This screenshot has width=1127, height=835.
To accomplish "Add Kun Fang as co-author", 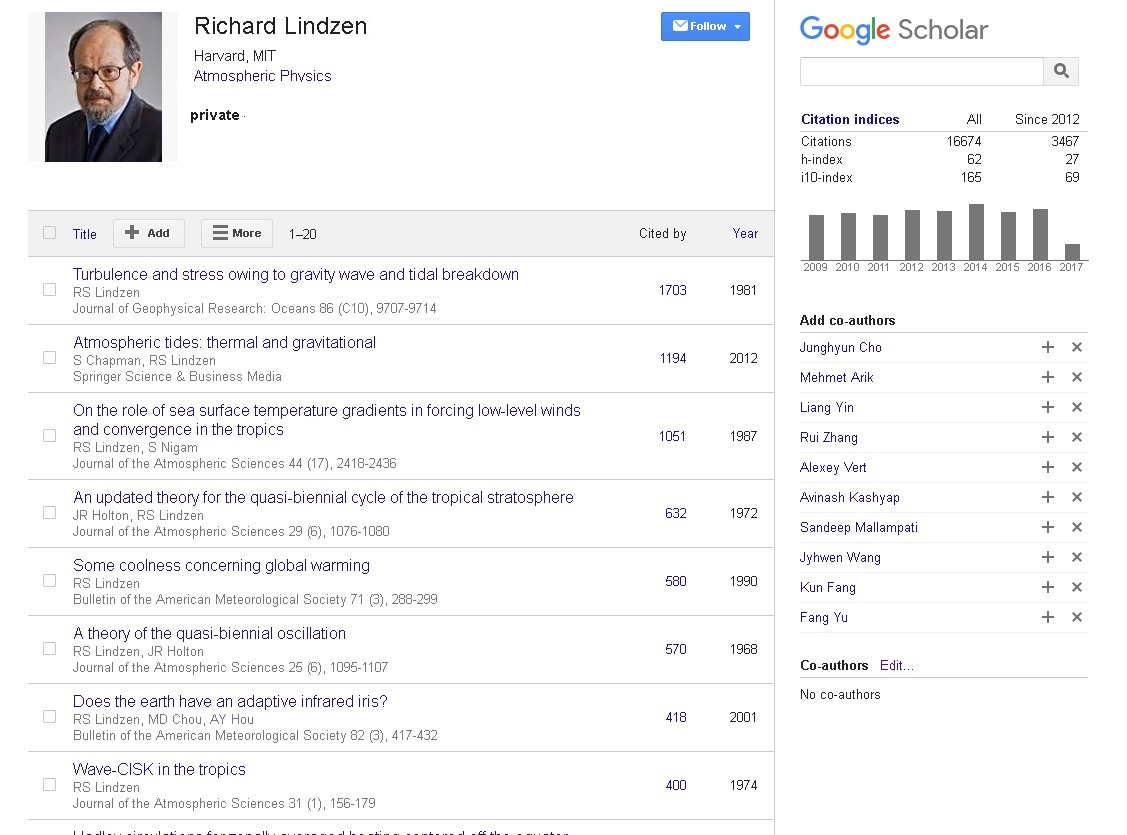I will point(1048,587).
